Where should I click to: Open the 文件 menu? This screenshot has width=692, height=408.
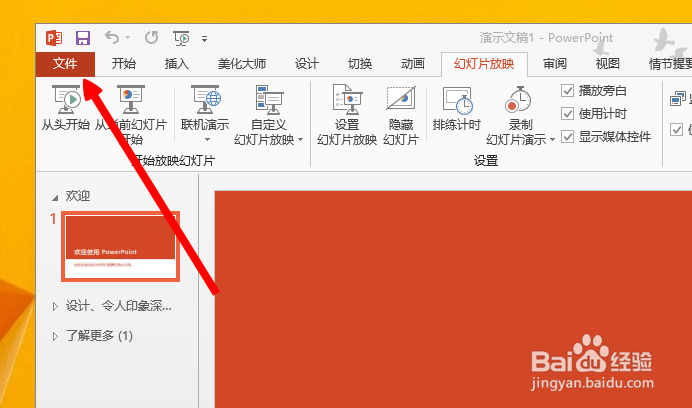pyautogui.click(x=65, y=64)
